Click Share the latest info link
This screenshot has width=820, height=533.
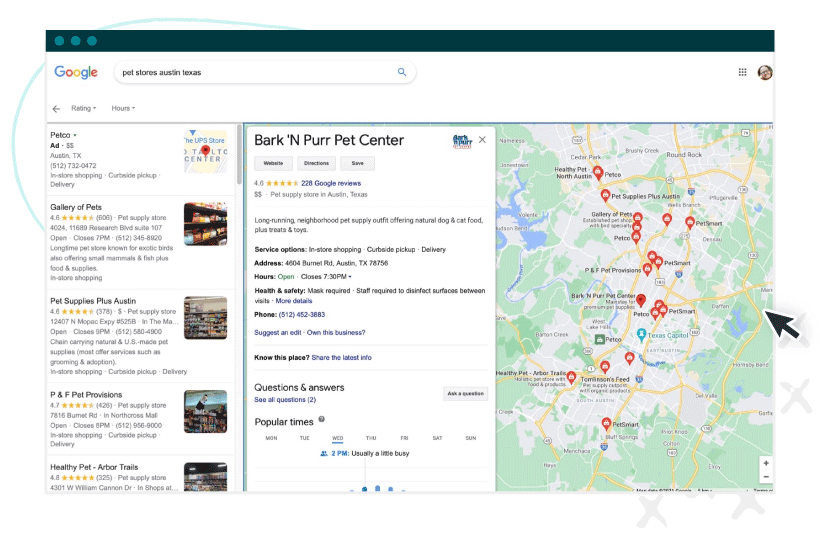(341, 357)
